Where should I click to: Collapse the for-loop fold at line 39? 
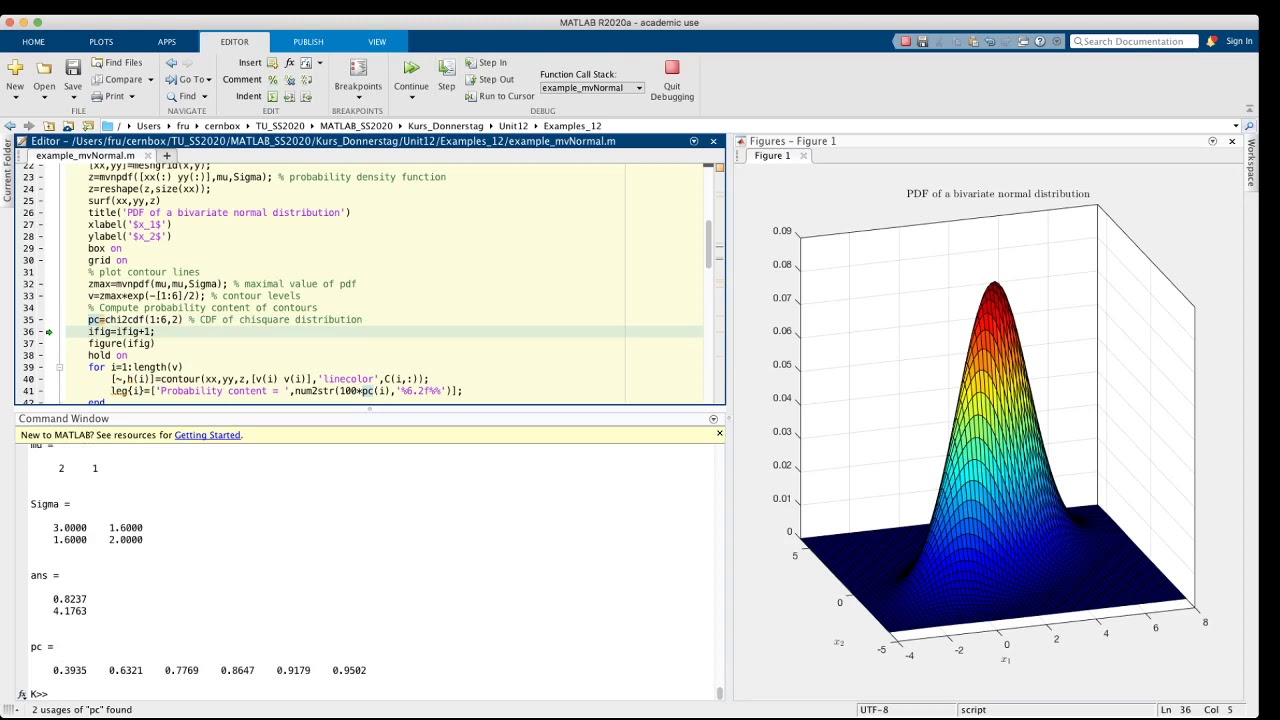[59, 367]
